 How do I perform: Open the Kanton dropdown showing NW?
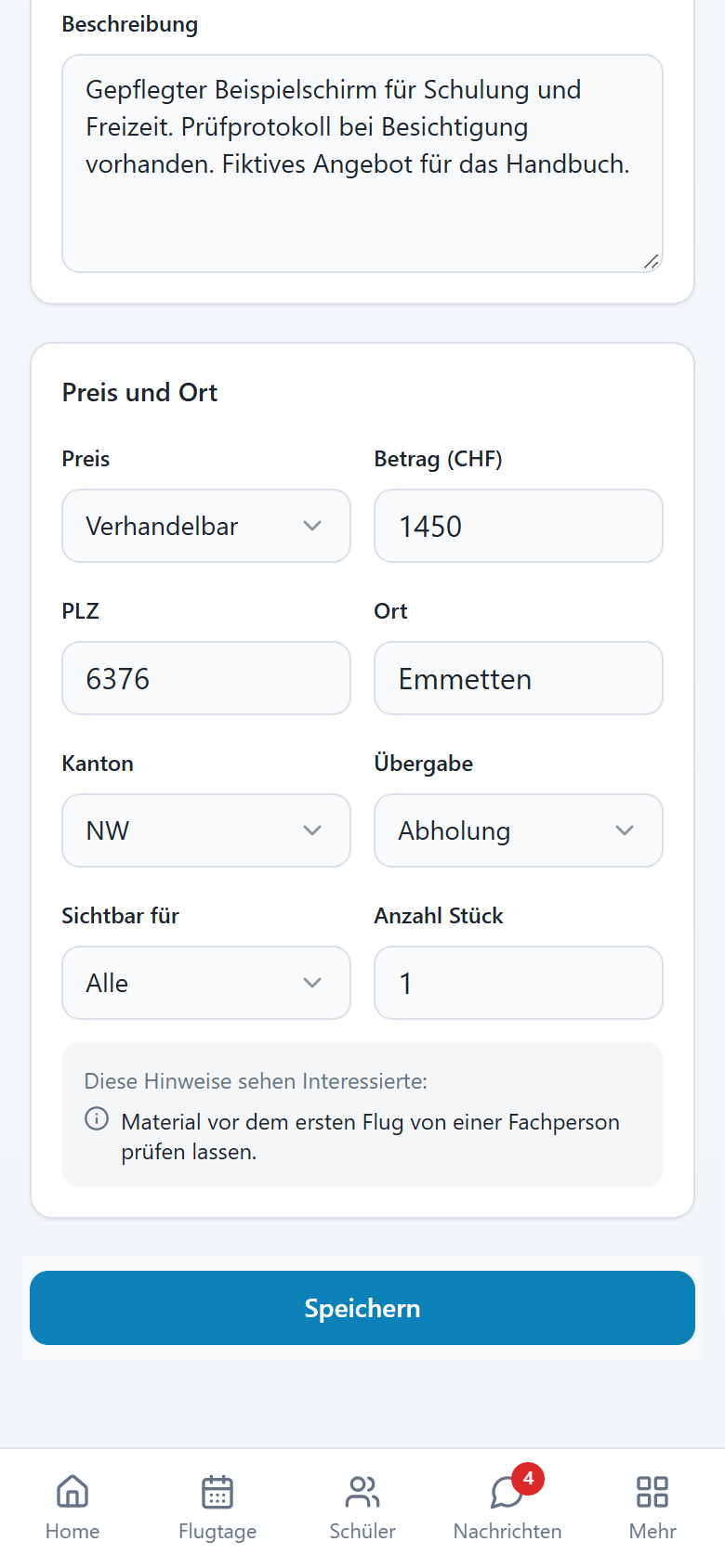(206, 830)
